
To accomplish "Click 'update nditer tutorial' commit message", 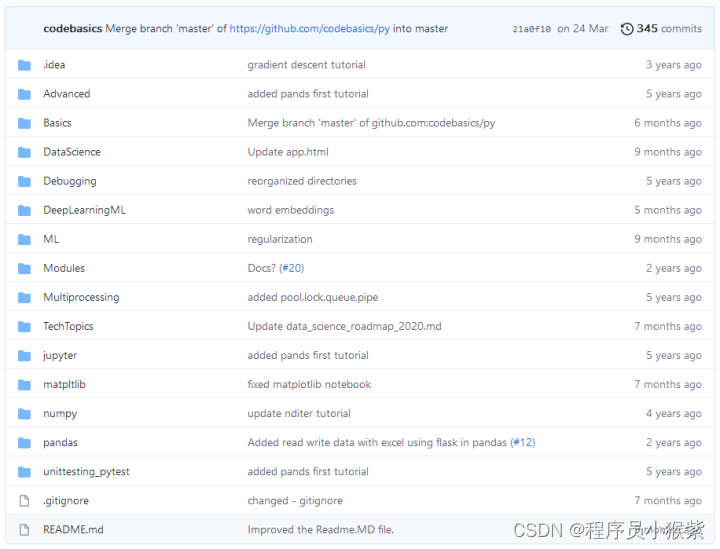I will pos(299,413).
